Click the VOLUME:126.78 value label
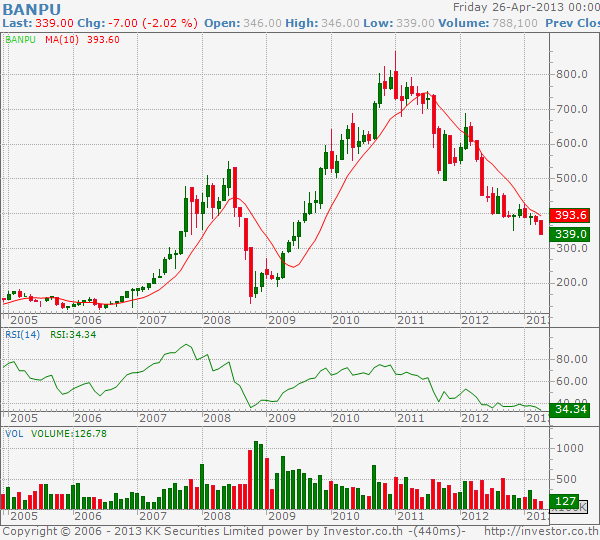The height and width of the screenshot is (540, 600). [x=69, y=434]
